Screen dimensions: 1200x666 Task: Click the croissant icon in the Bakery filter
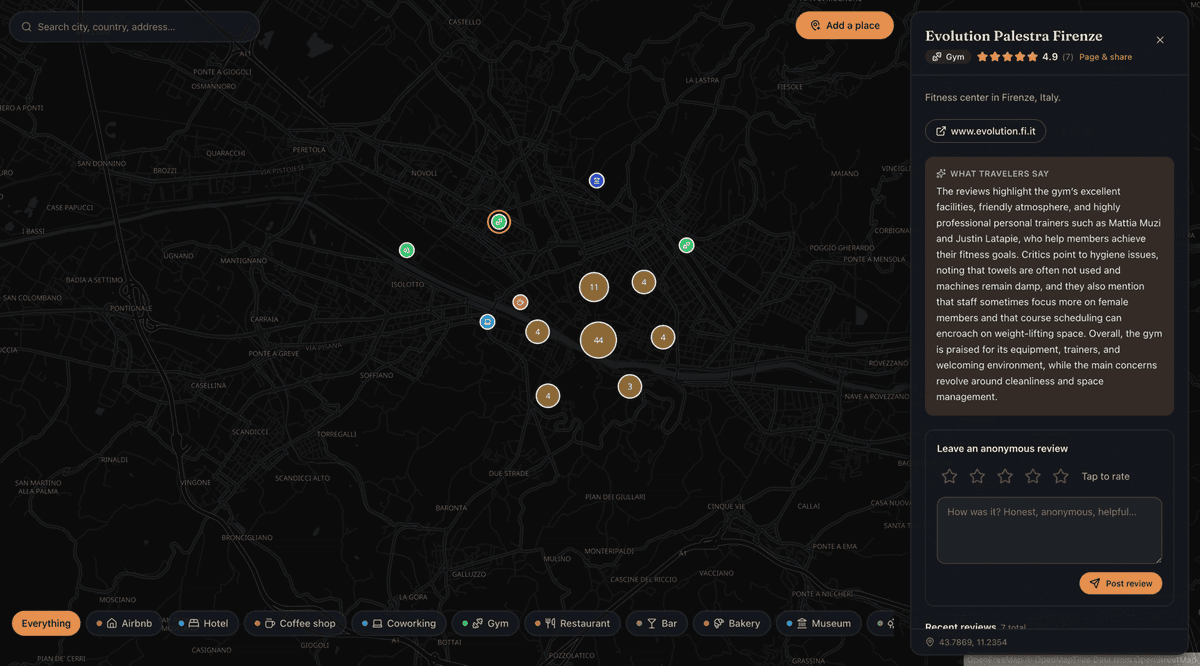719,623
